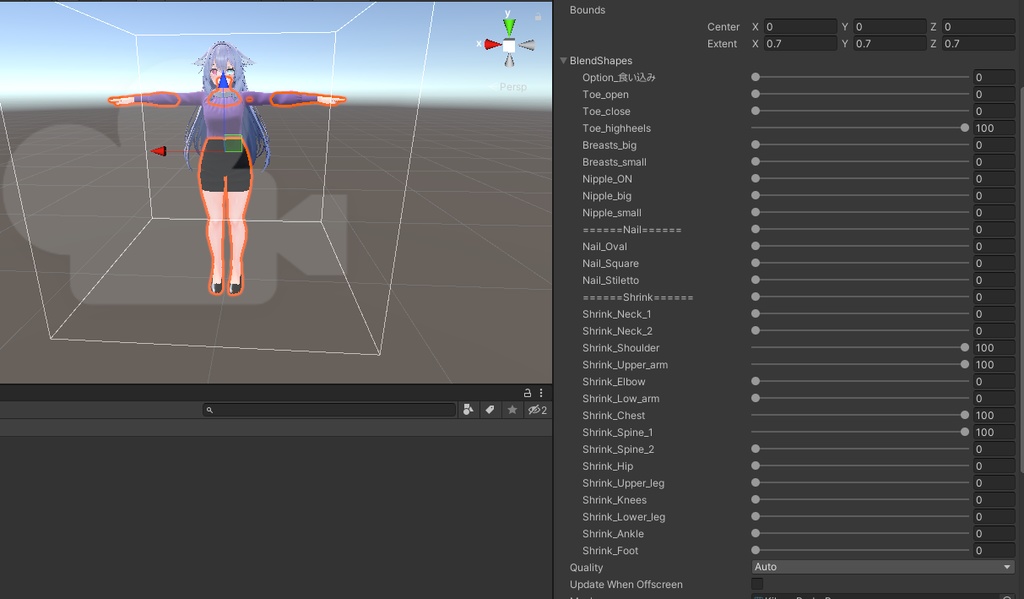Click the lock icon in the scene view corner

538,16
